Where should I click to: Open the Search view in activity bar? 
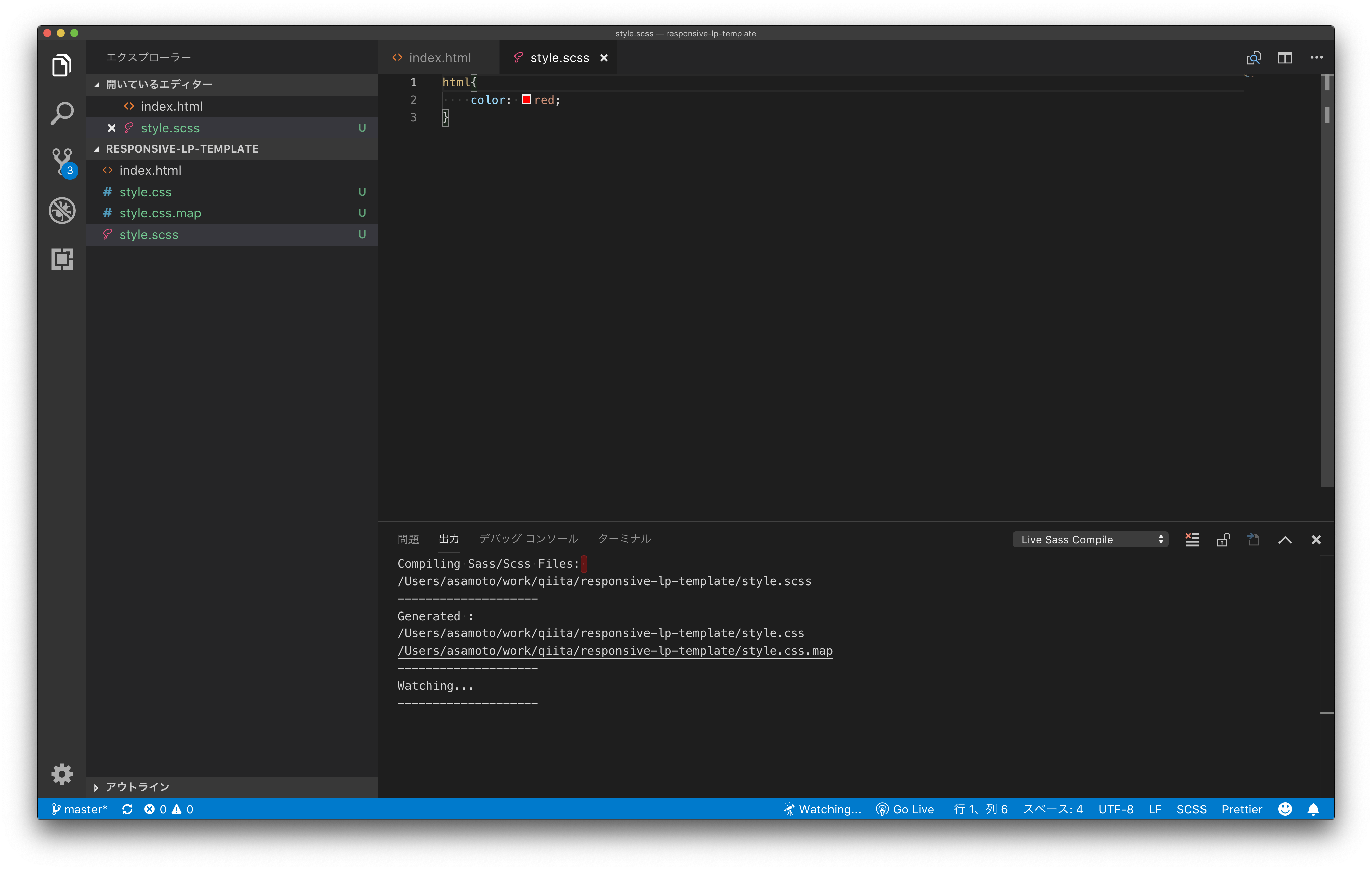(x=61, y=113)
